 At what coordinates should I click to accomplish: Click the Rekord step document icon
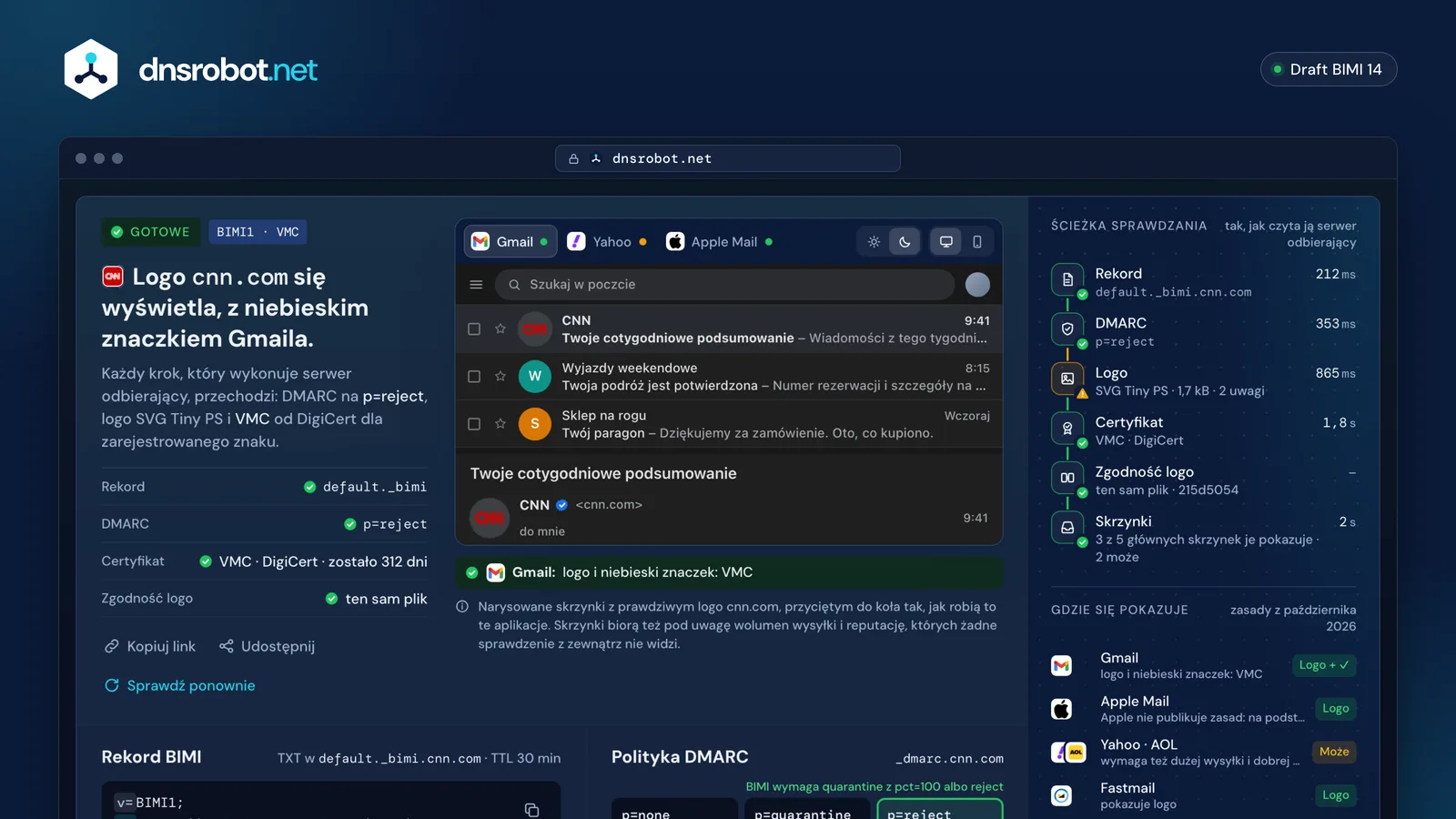point(1067,279)
